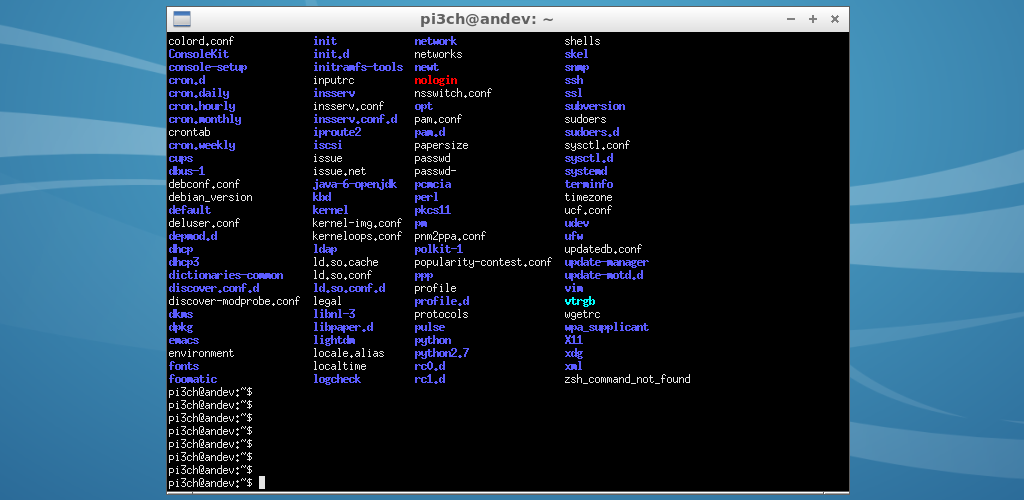Click the console-setup directory name
Image resolution: width=1024 pixels, height=500 pixels.
[x=208, y=67]
